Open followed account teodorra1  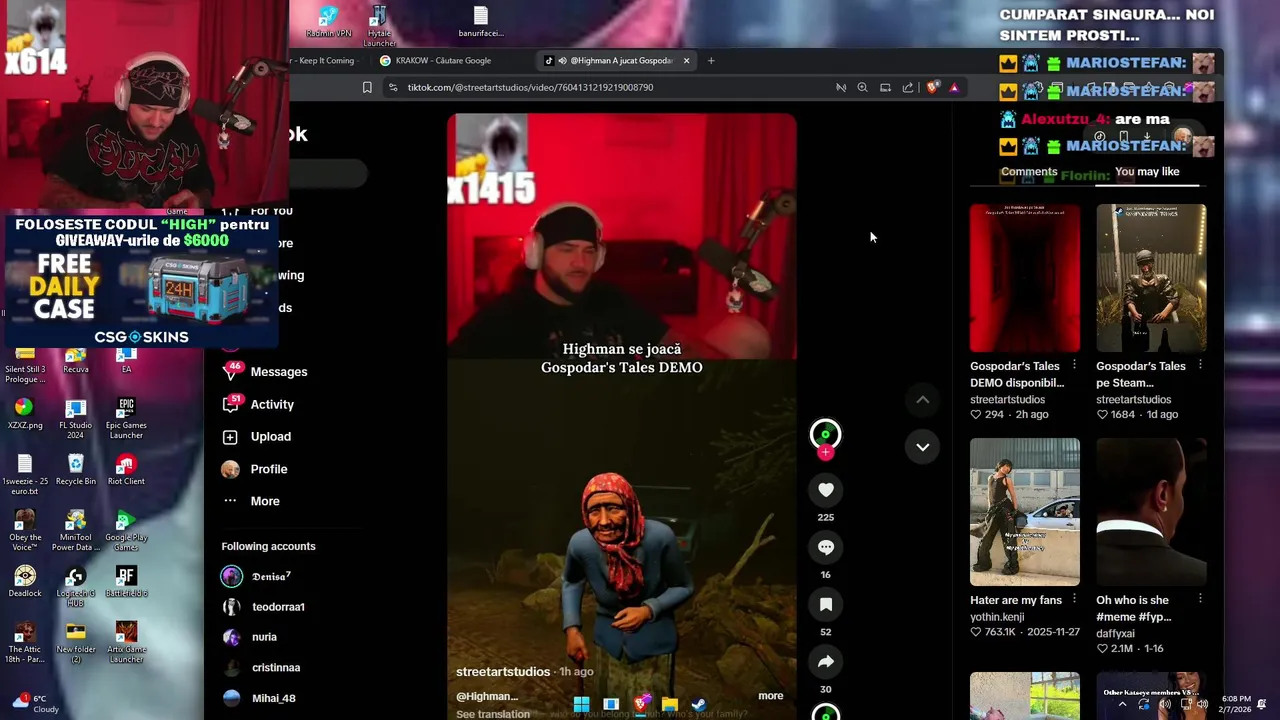click(x=264, y=607)
